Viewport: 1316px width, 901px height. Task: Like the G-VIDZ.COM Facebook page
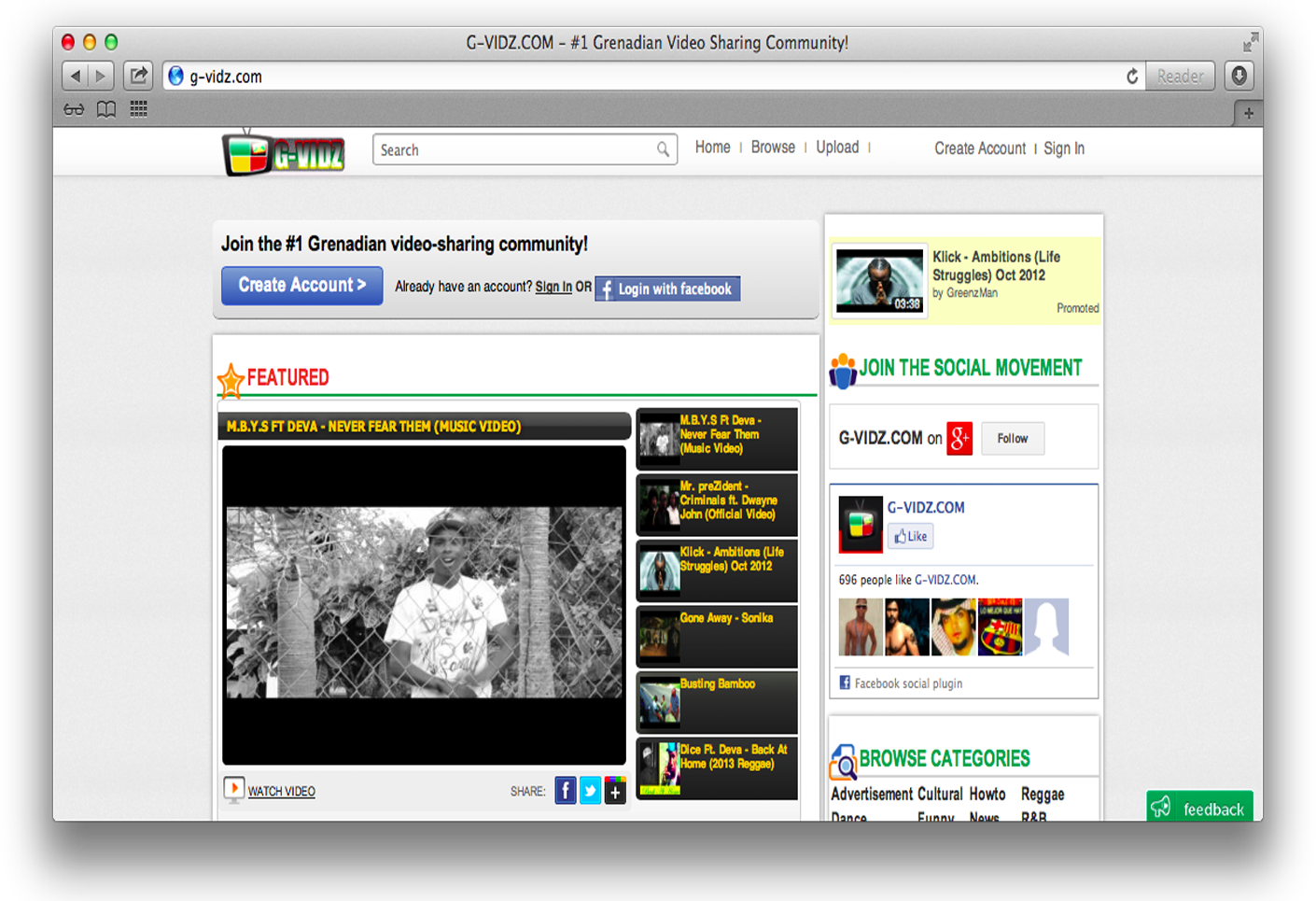click(910, 535)
